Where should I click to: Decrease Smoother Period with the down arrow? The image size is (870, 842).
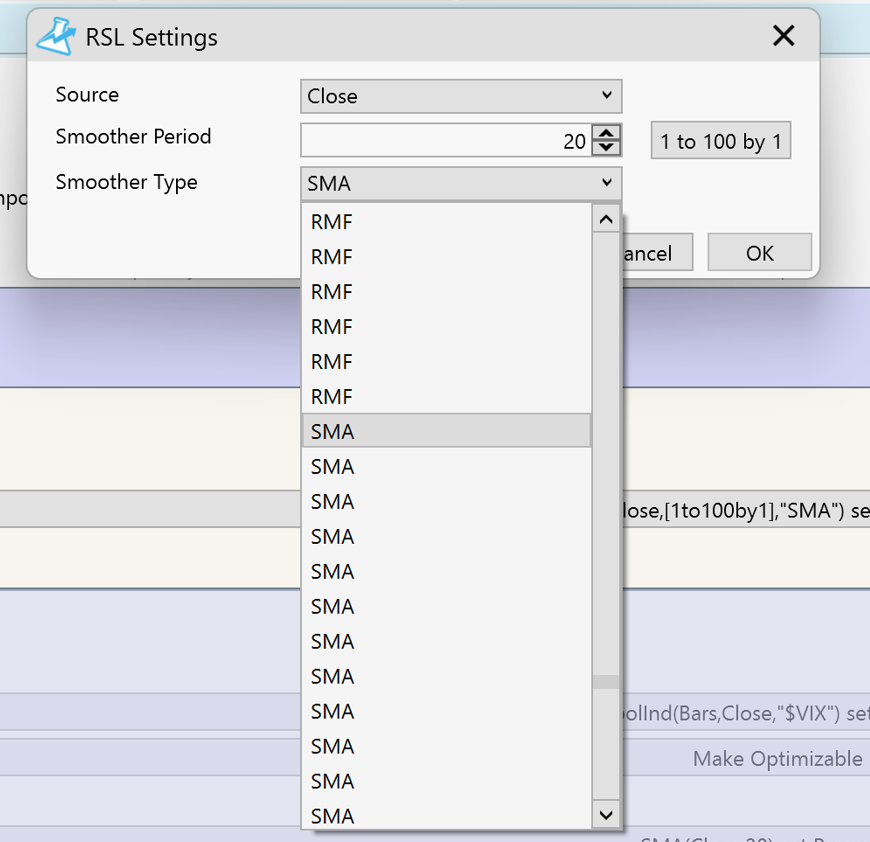click(x=606, y=148)
